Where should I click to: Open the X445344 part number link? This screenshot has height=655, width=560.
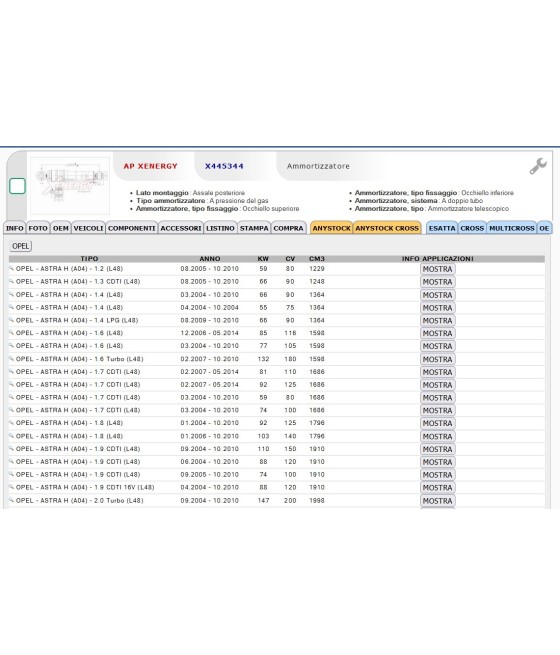point(224,166)
